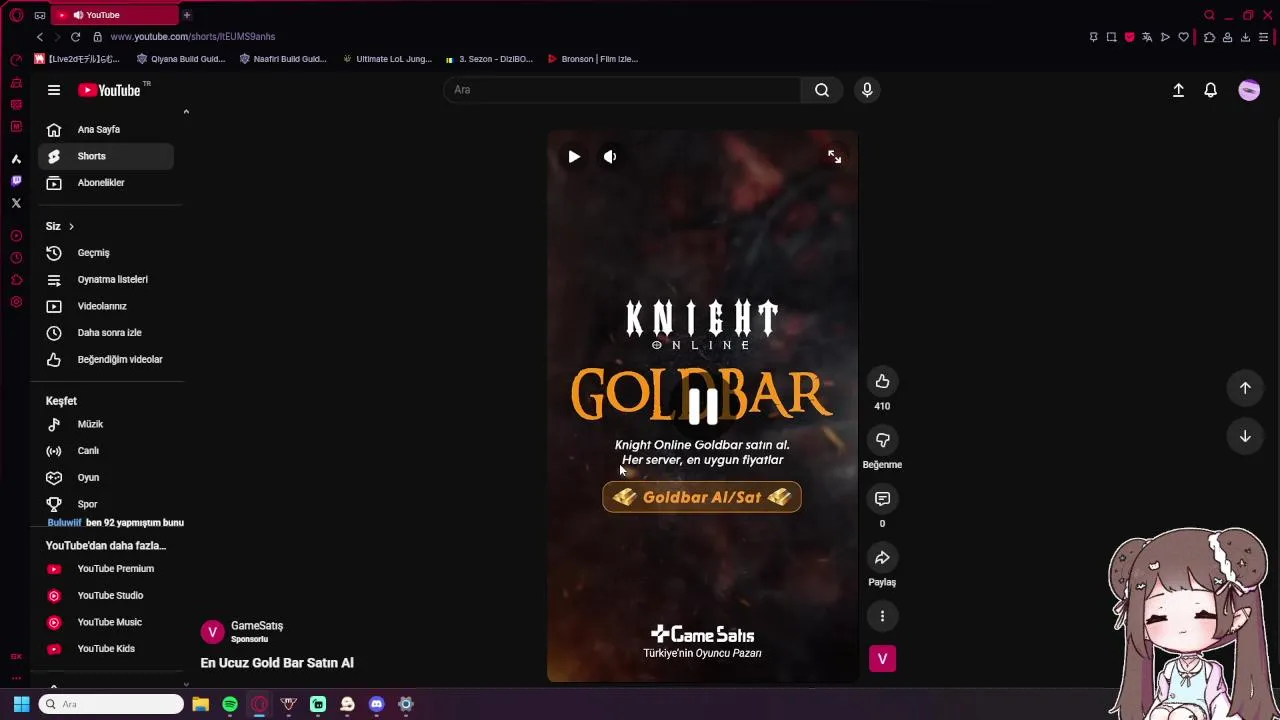Share the Short via Paylaş
This screenshot has width=1280, height=720.
[882, 558]
